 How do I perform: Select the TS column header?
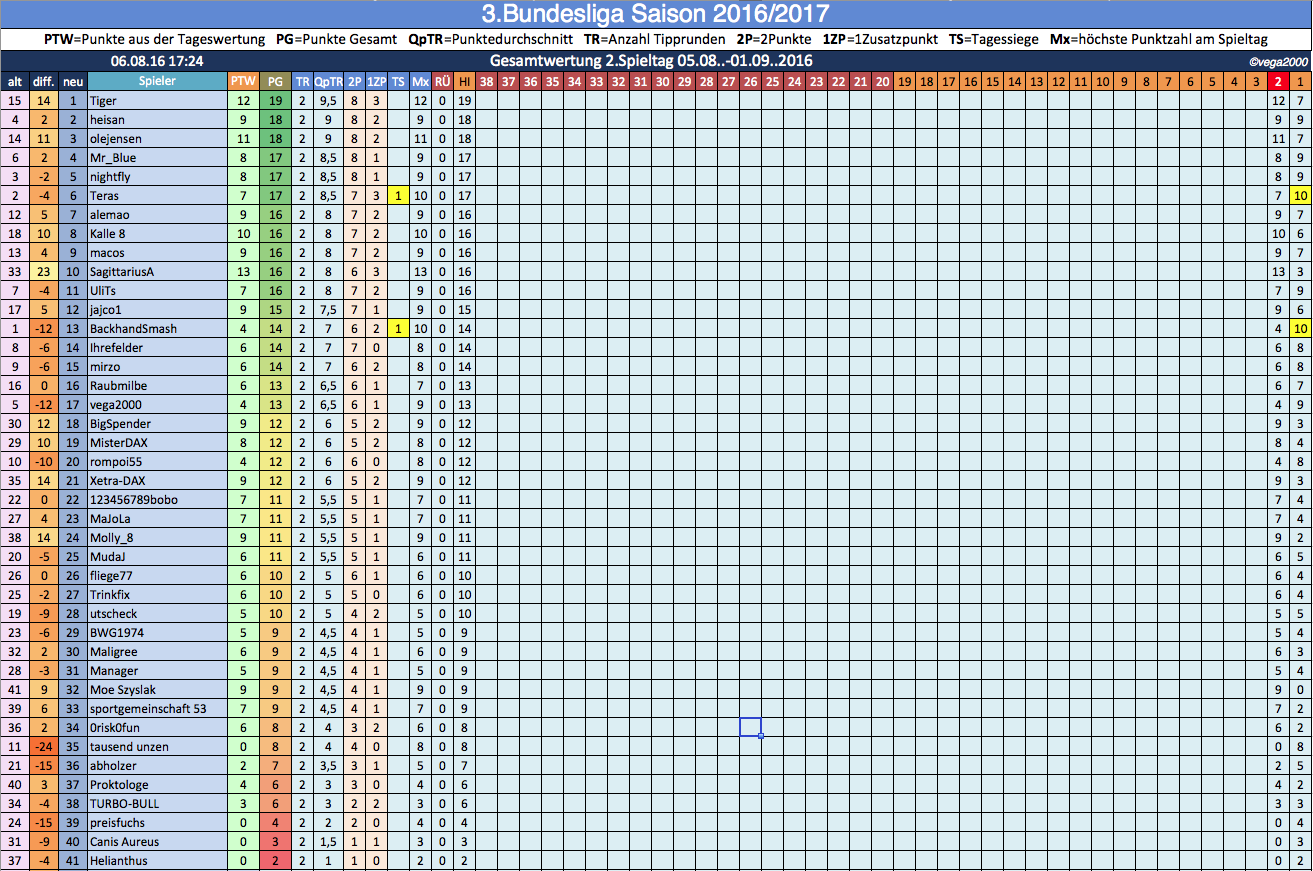tap(399, 81)
